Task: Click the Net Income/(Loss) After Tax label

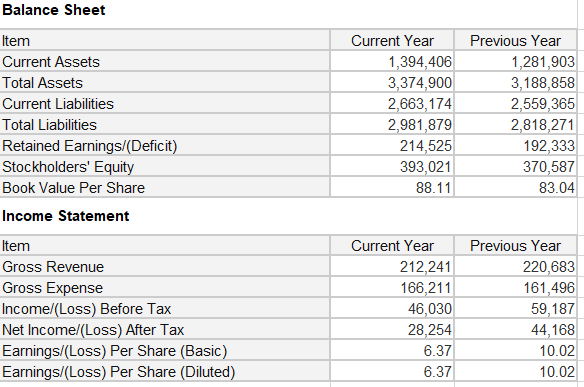Action: pos(93,330)
